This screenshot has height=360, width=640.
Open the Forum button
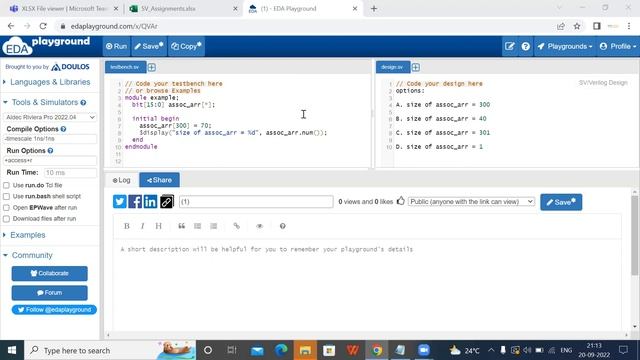pos(49,293)
